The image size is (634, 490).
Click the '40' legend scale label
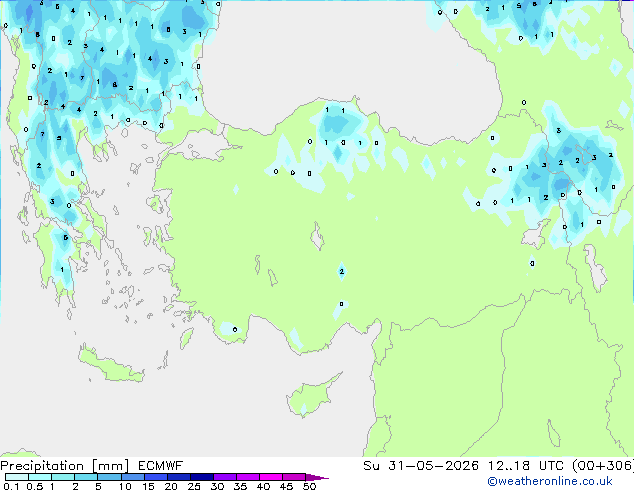[263, 486]
